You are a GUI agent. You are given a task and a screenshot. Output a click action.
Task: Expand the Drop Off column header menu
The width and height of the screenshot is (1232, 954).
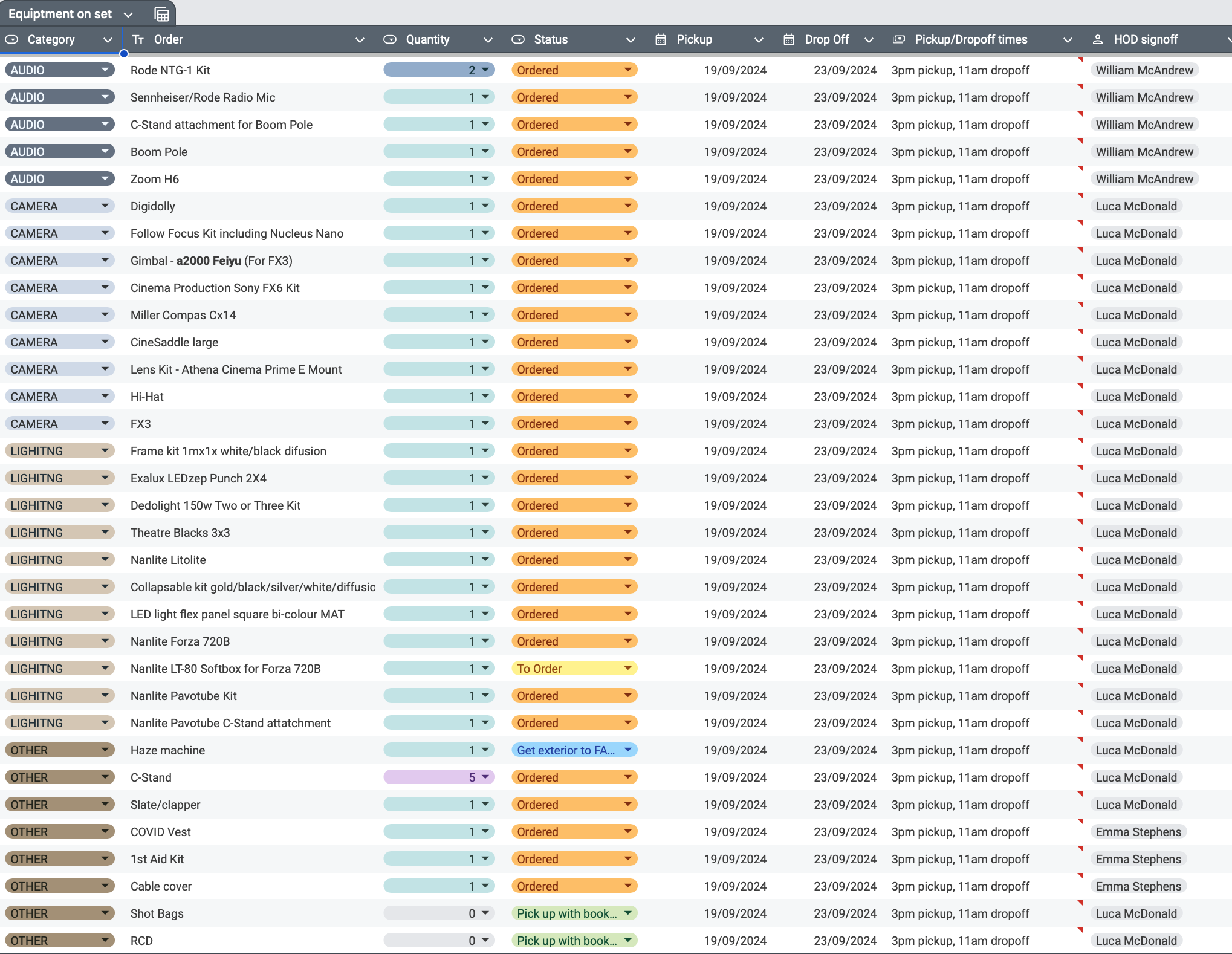[x=869, y=40]
